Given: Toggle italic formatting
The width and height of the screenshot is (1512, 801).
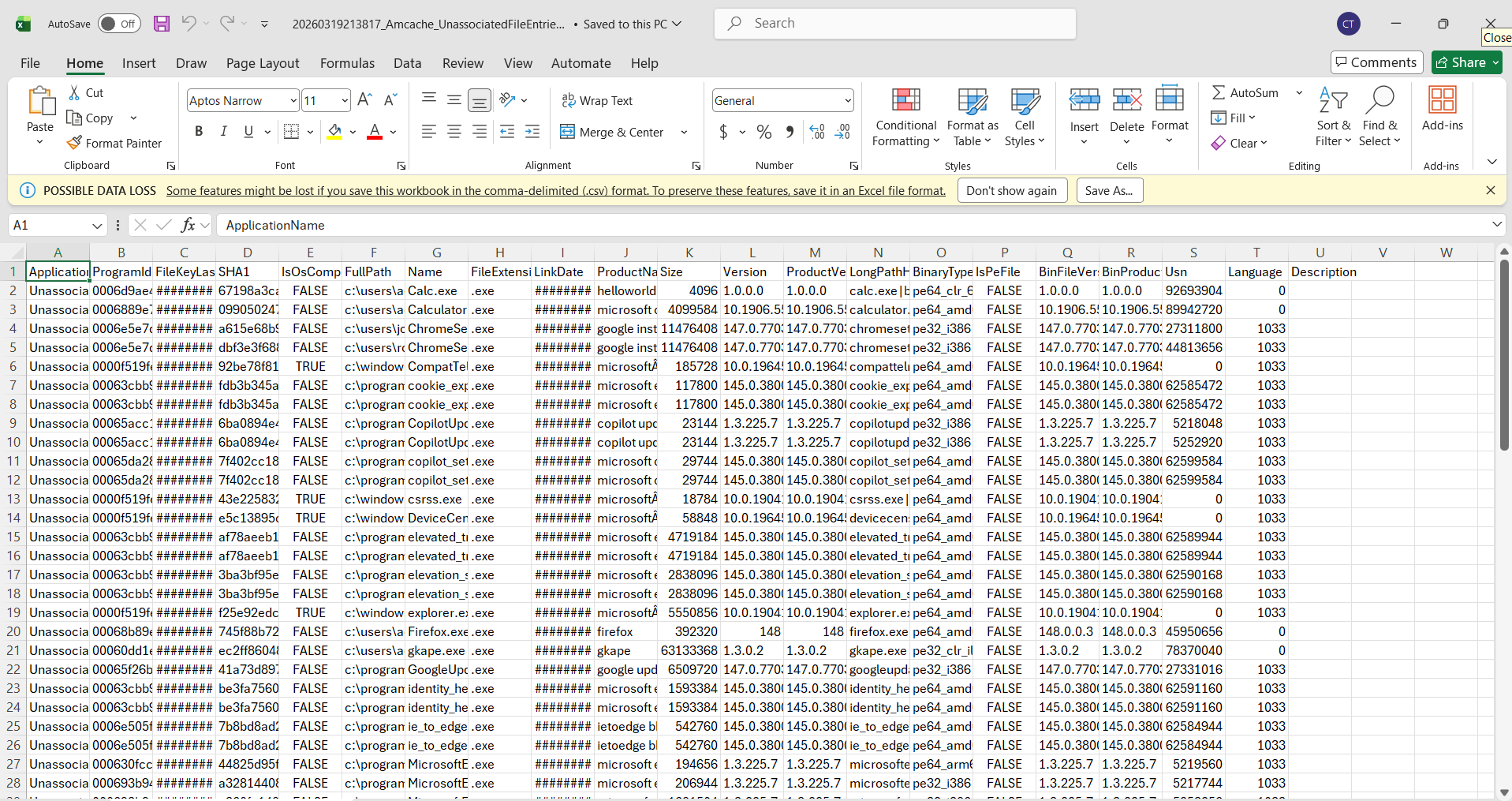Looking at the screenshot, I should 223,131.
